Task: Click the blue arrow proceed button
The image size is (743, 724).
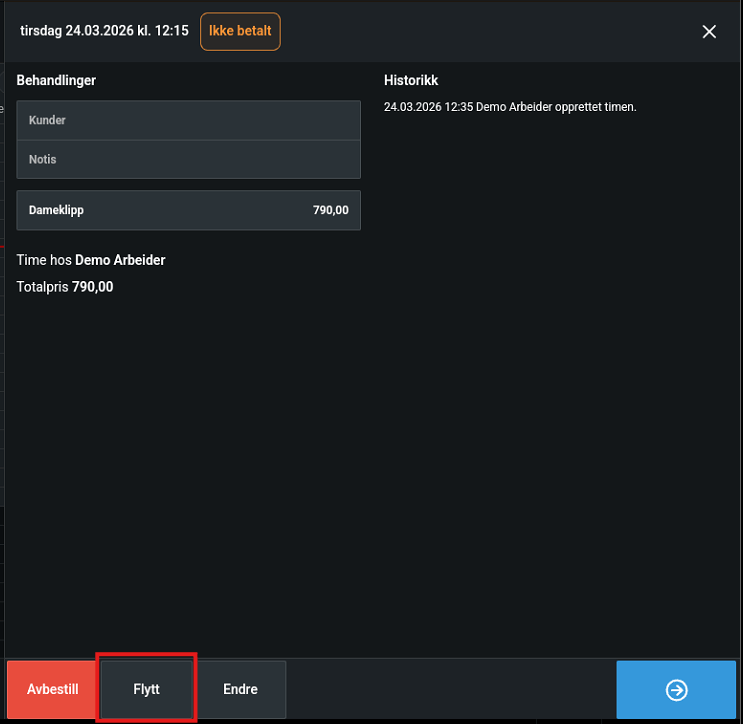Action: click(x=676, y=690)
